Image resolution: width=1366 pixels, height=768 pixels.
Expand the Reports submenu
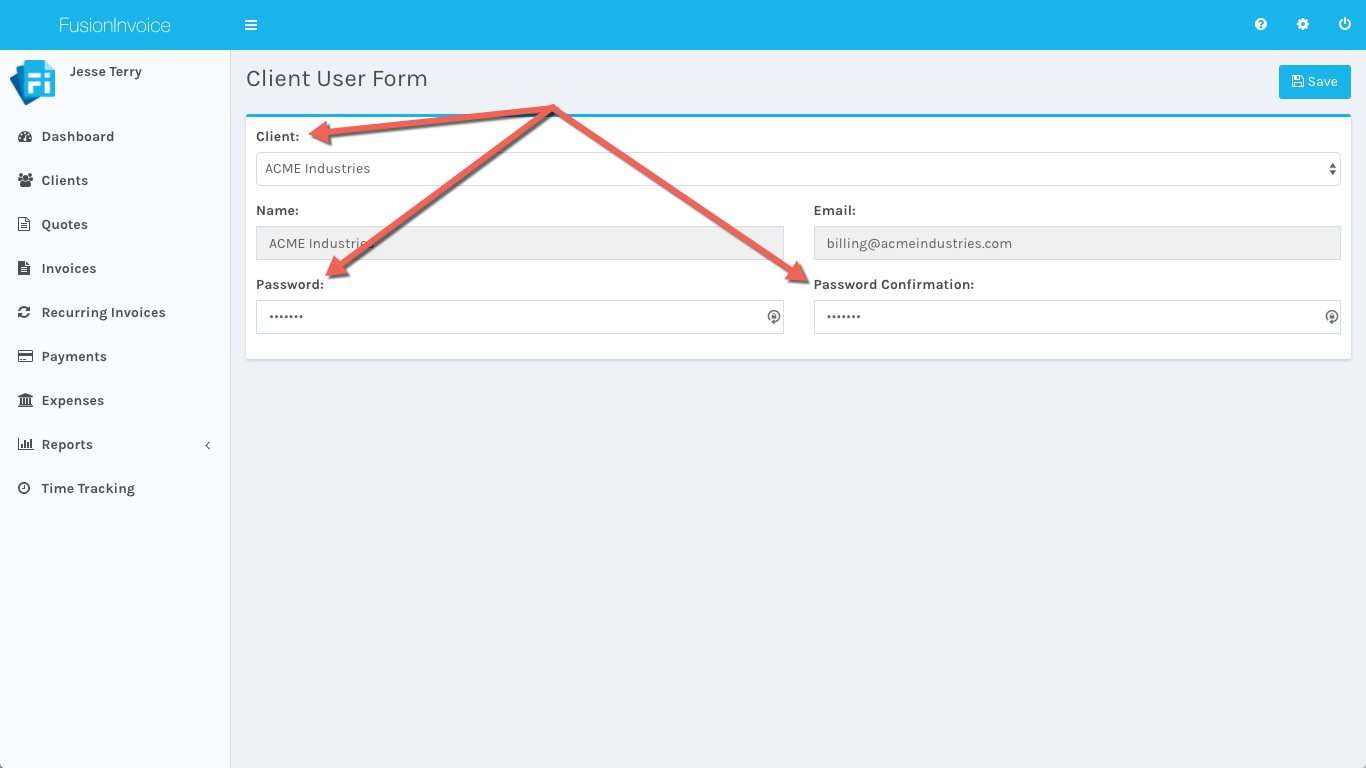(x=67, y=445)
